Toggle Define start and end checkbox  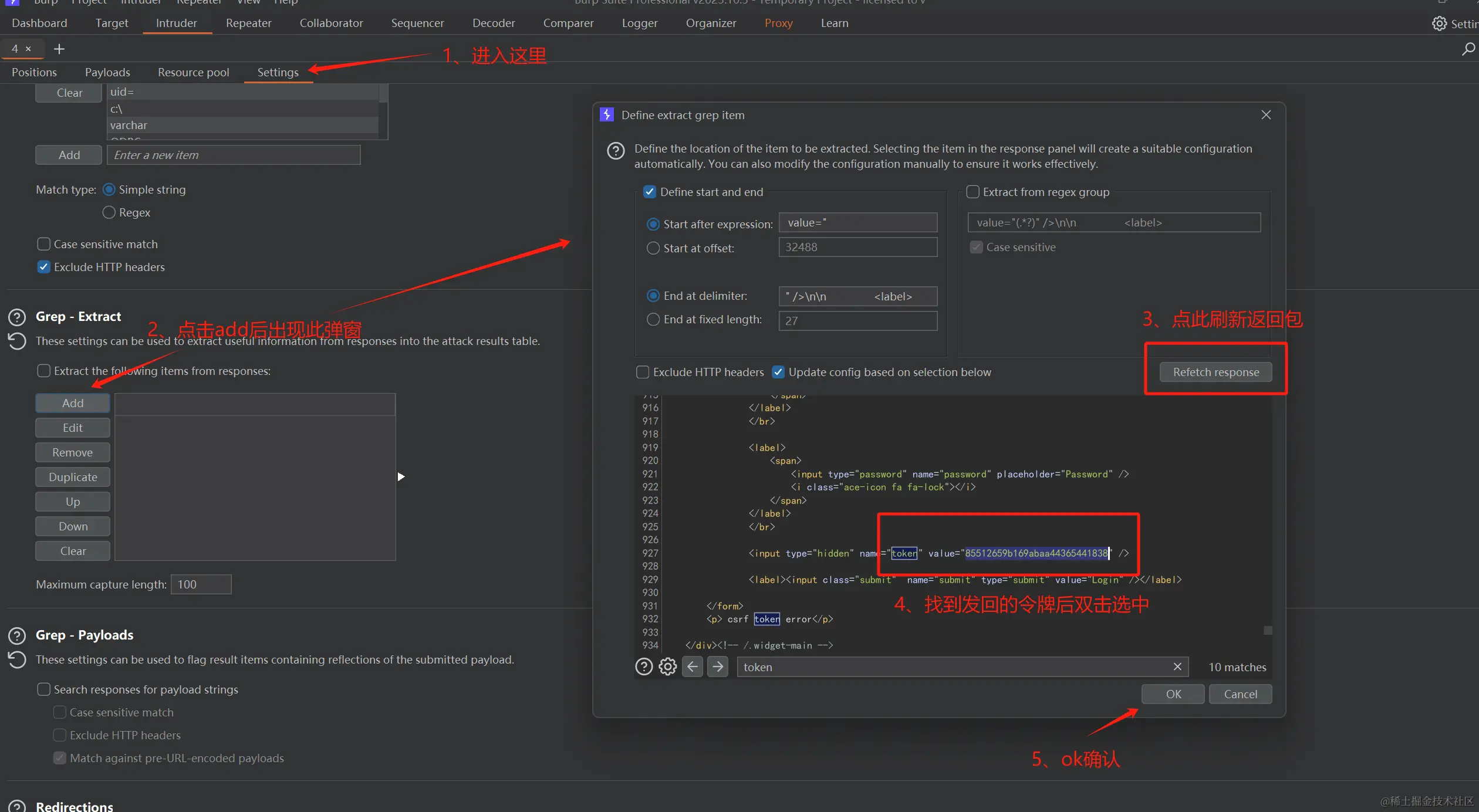point(650,192)
